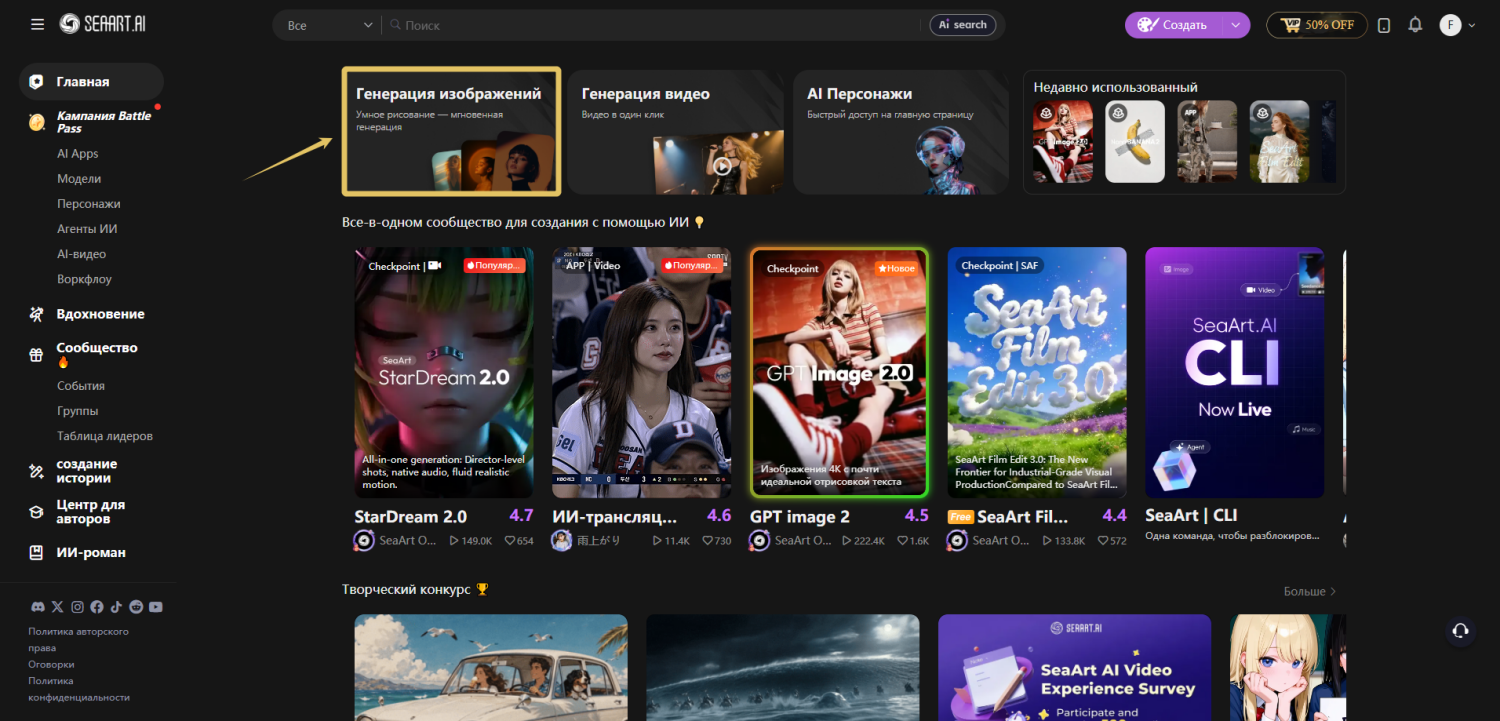Go to Главная in the sidebar
The image size is (1500, 721).
(91, 82)
